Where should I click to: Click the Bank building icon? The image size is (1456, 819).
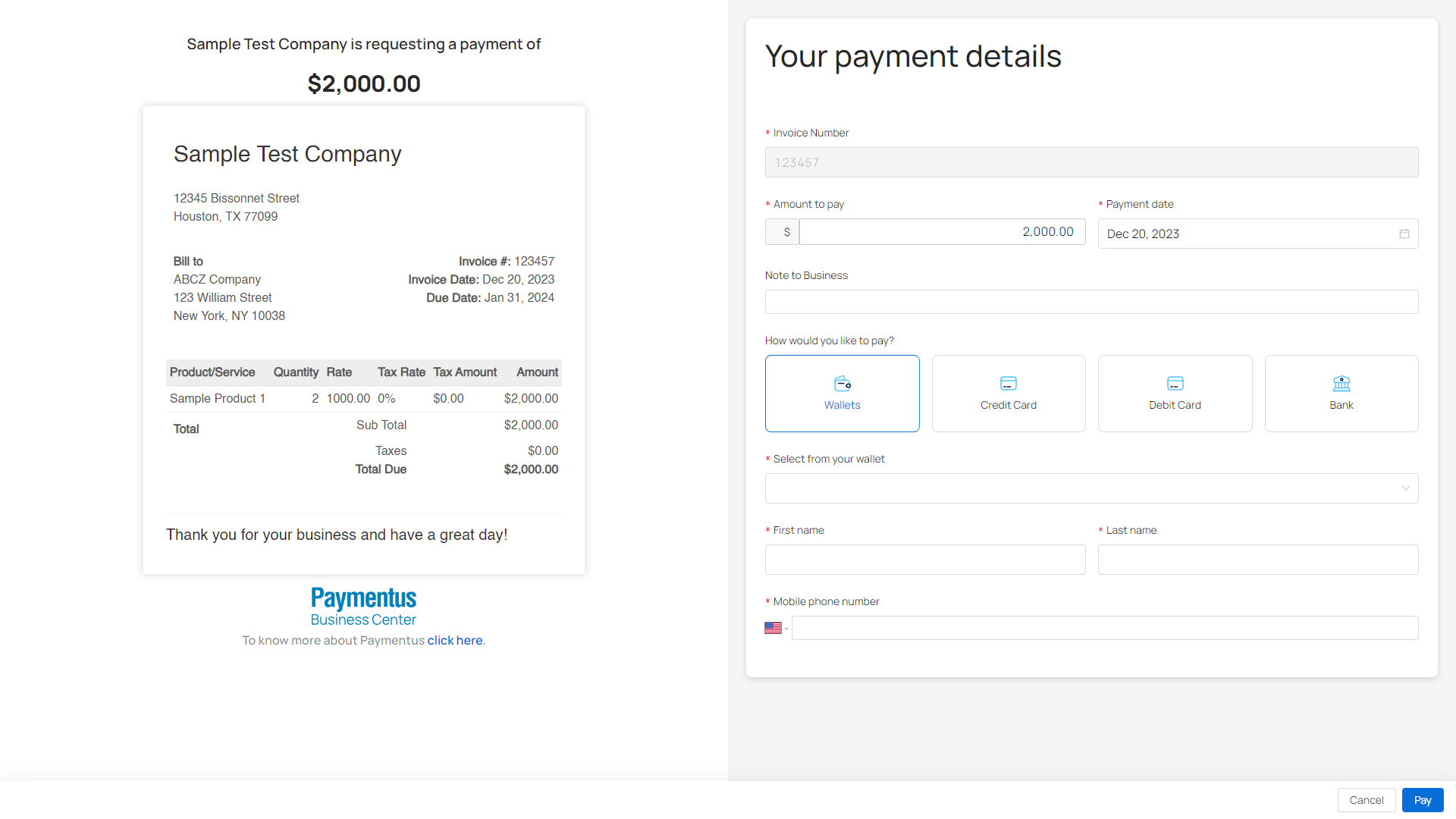tap(1341, 383)
